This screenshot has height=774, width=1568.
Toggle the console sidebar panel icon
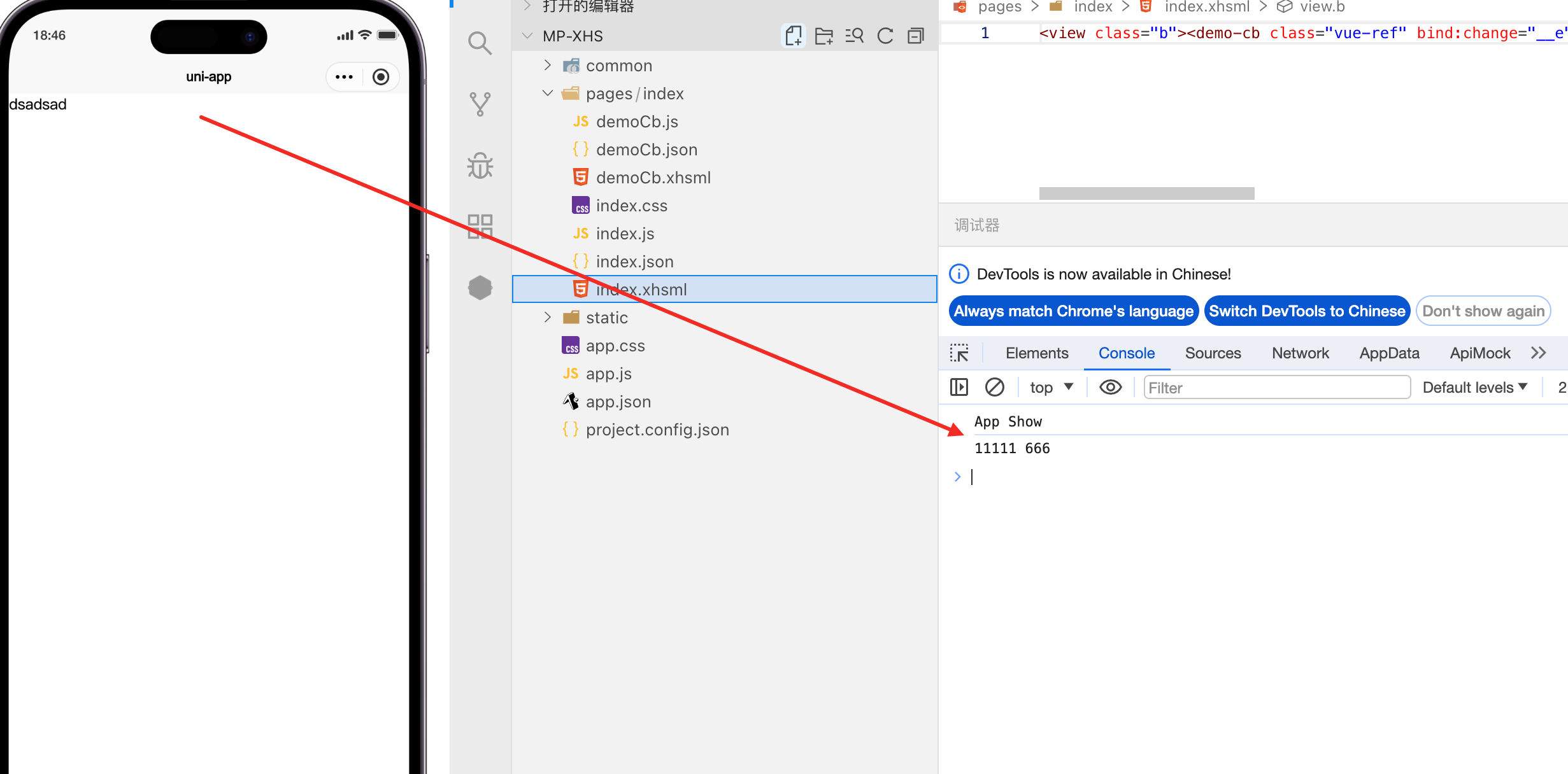tap(959, 387)
